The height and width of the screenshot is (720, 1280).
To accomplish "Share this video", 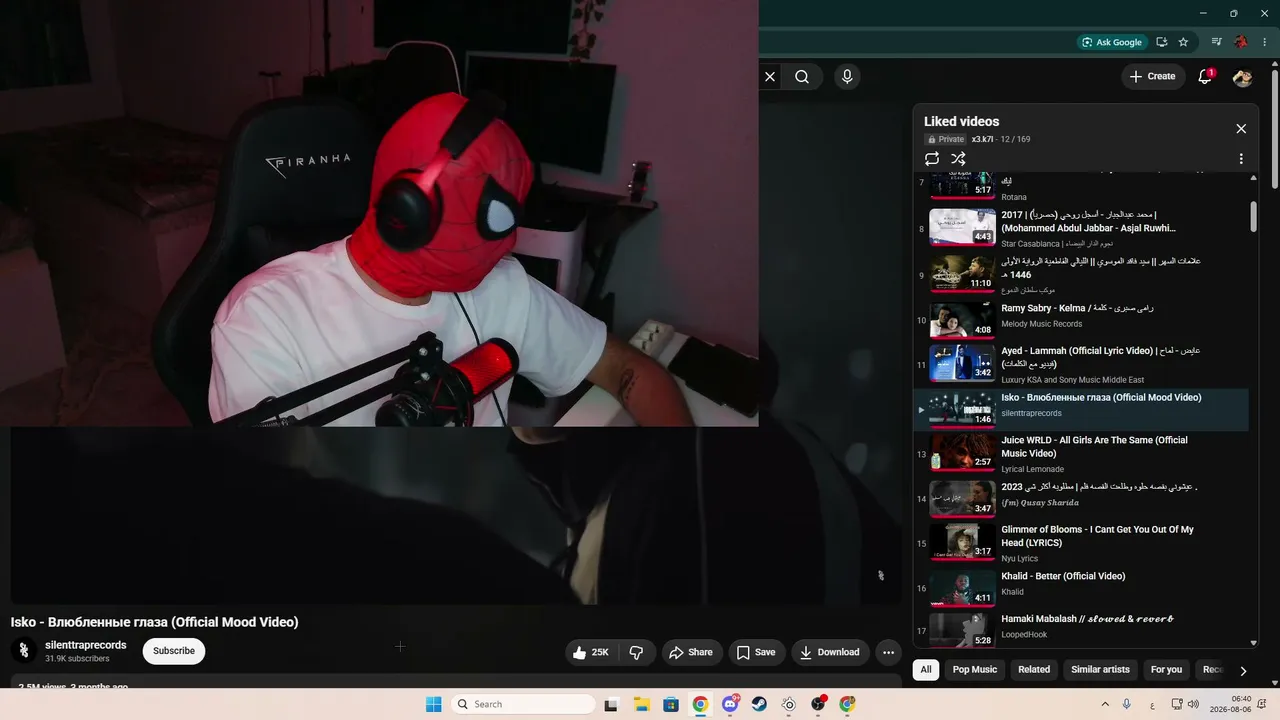I will (691, 652).
